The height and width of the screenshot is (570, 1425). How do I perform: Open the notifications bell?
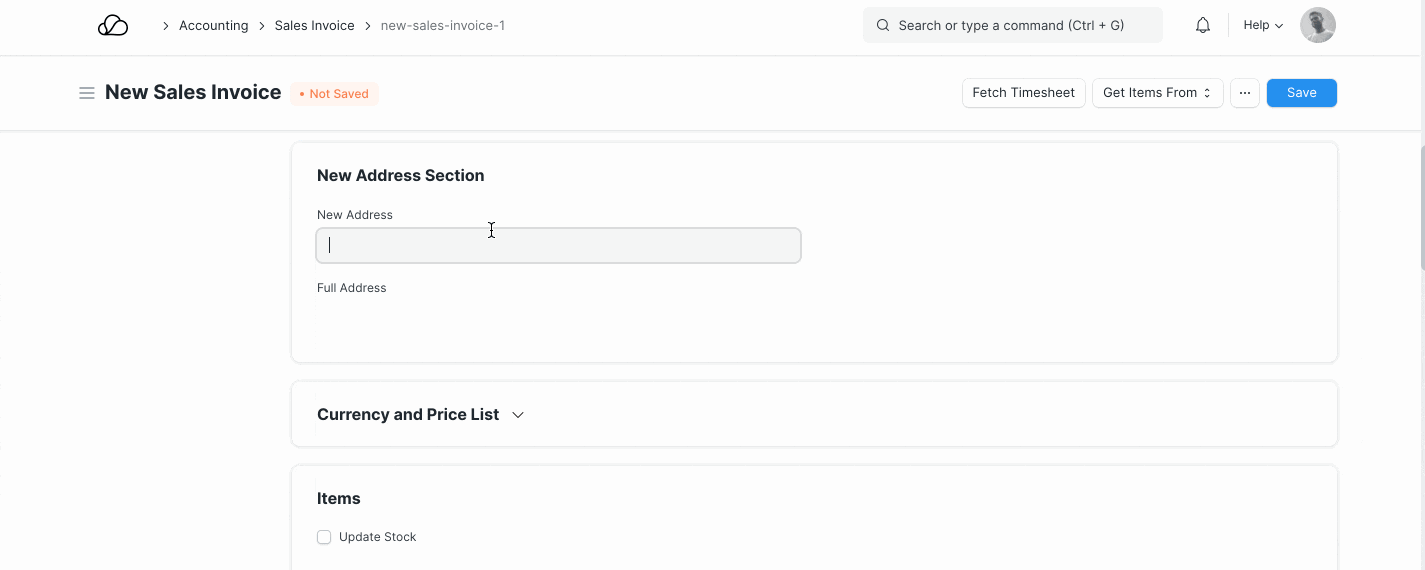pyautogui.click(x=1203, y=26)
